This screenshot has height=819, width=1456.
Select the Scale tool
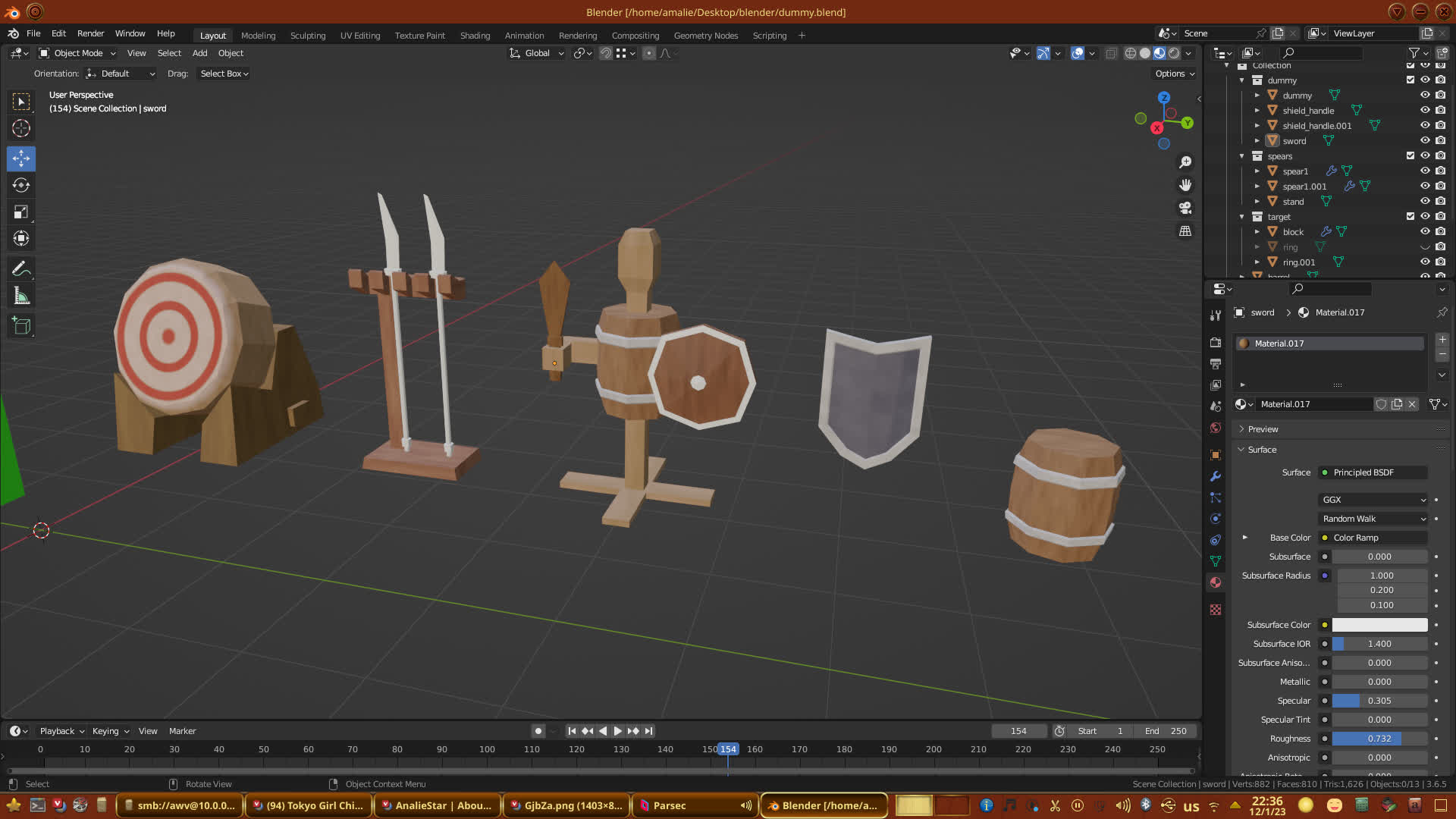click(x=21, y=212)
